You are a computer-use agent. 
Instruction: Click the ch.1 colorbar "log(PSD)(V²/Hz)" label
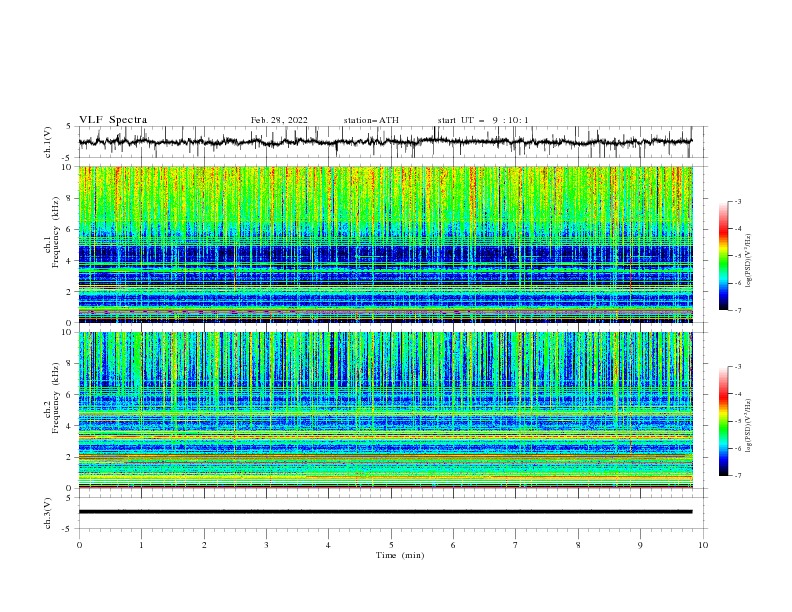[x=749, y=261]
